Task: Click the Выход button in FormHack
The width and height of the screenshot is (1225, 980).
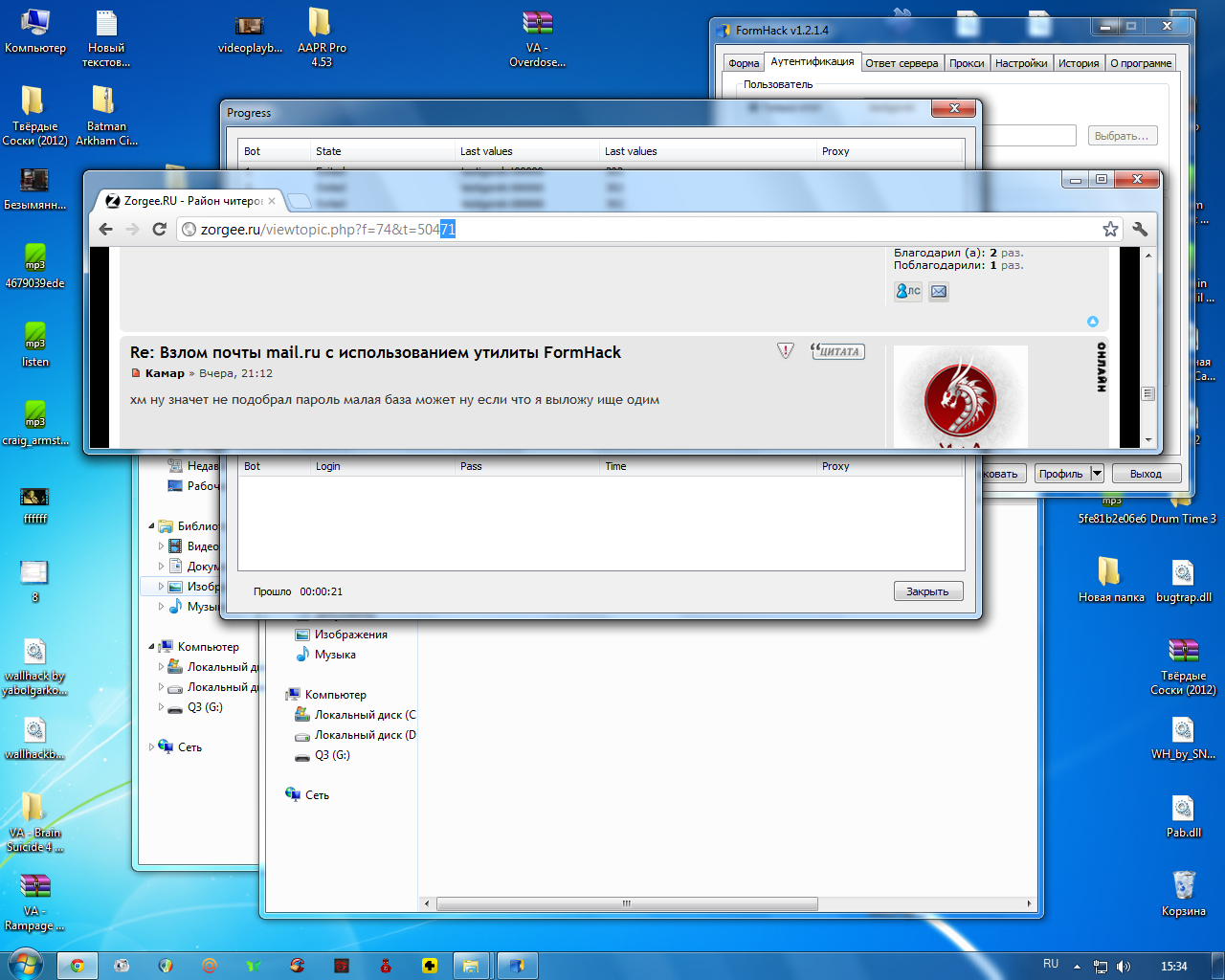Action: 1146,474
